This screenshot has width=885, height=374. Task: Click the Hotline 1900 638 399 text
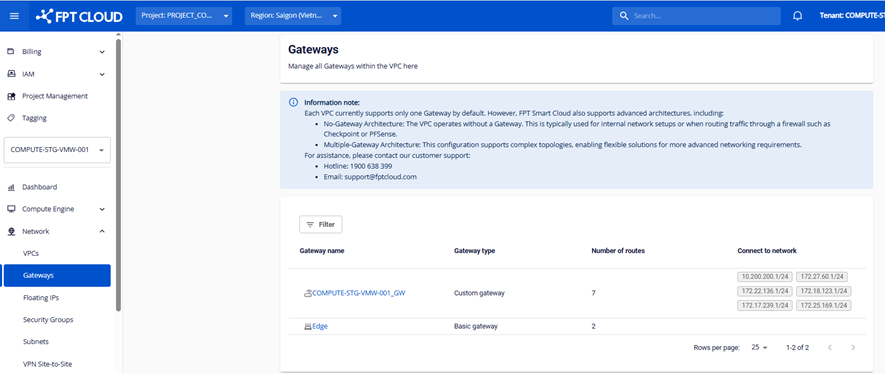point(358,166)
